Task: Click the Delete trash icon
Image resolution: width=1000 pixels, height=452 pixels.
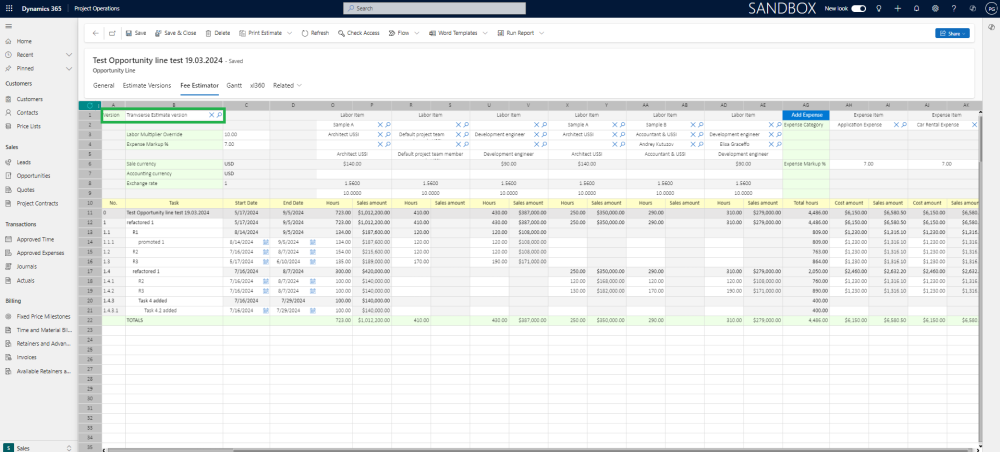Action: click(x=209, y=33)
